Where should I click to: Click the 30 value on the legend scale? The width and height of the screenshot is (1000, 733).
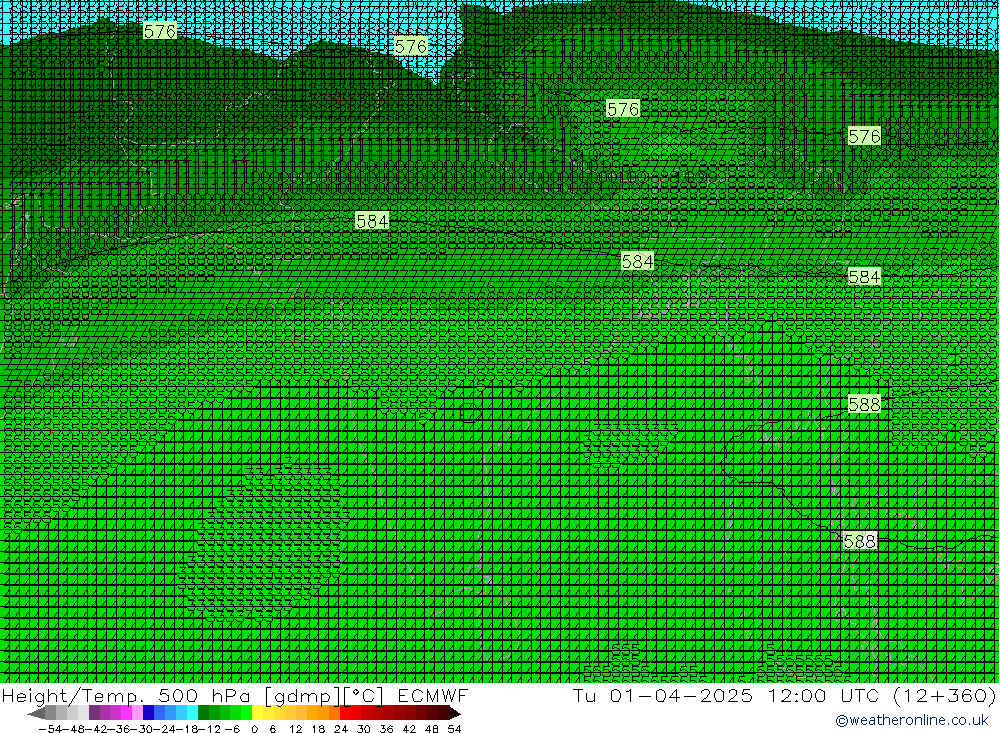(364, 729)
